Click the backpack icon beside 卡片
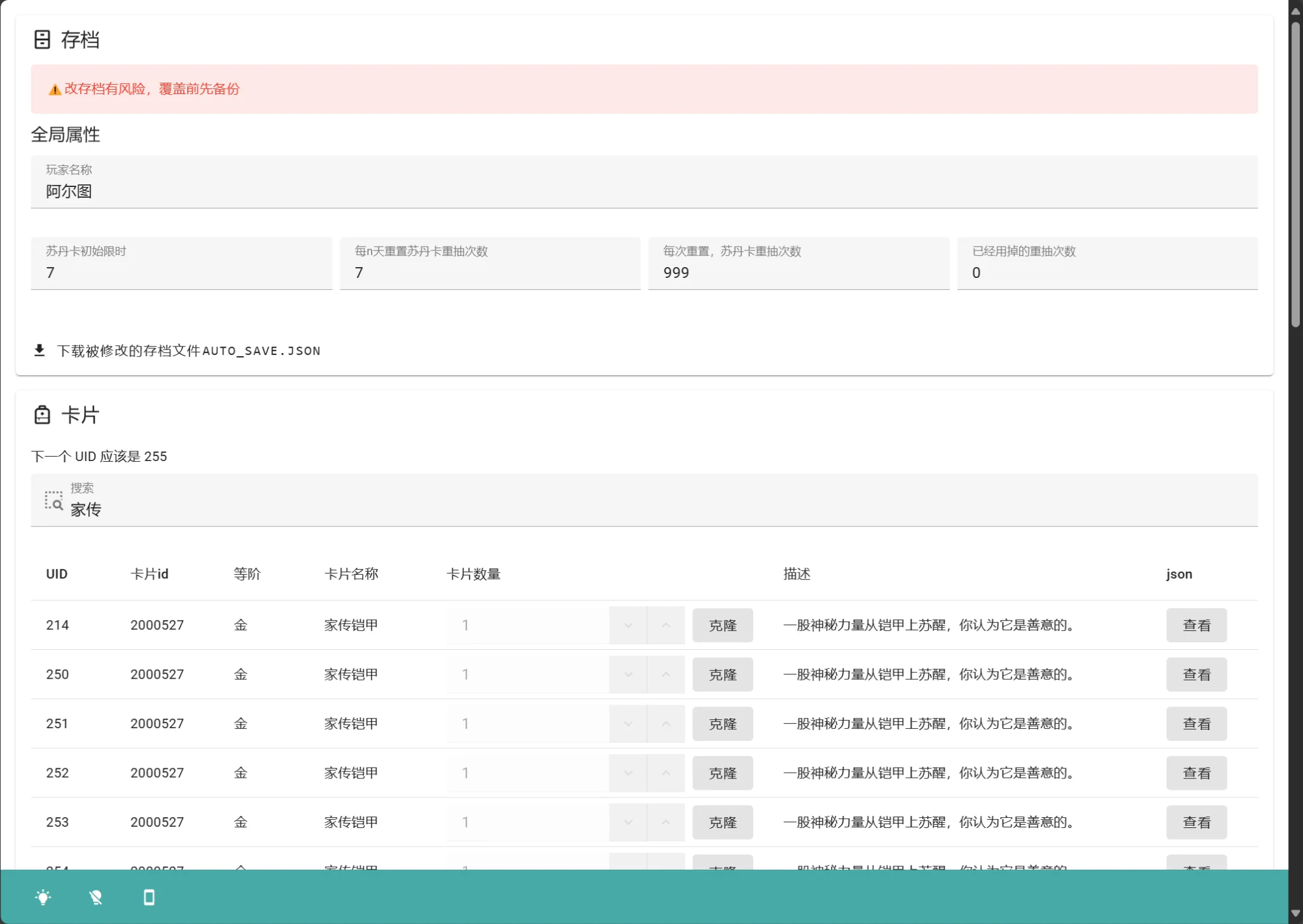 42,415
